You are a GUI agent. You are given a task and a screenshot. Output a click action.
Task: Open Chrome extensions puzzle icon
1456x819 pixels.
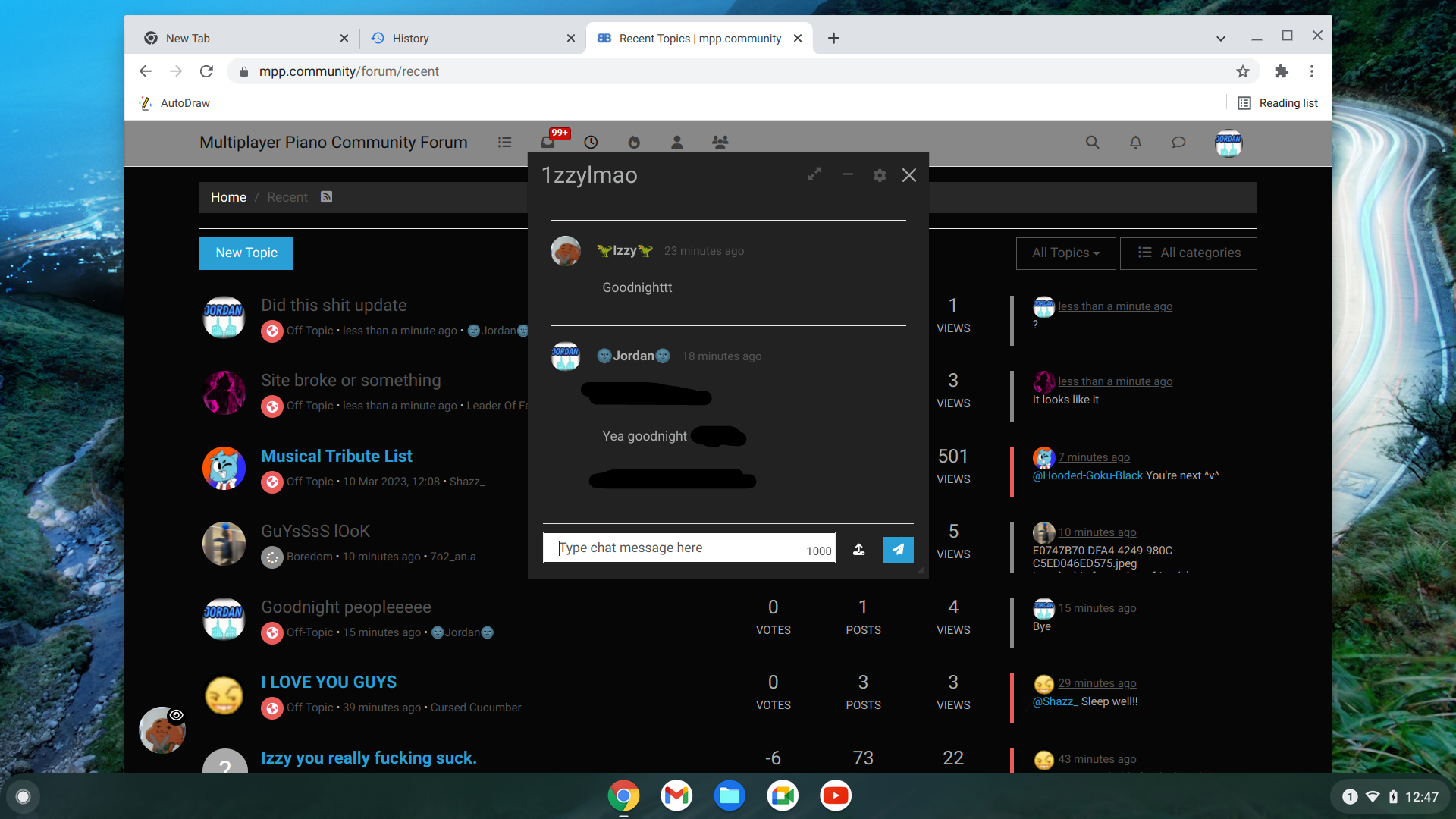pyautogui.click(x=1281, y=71)
